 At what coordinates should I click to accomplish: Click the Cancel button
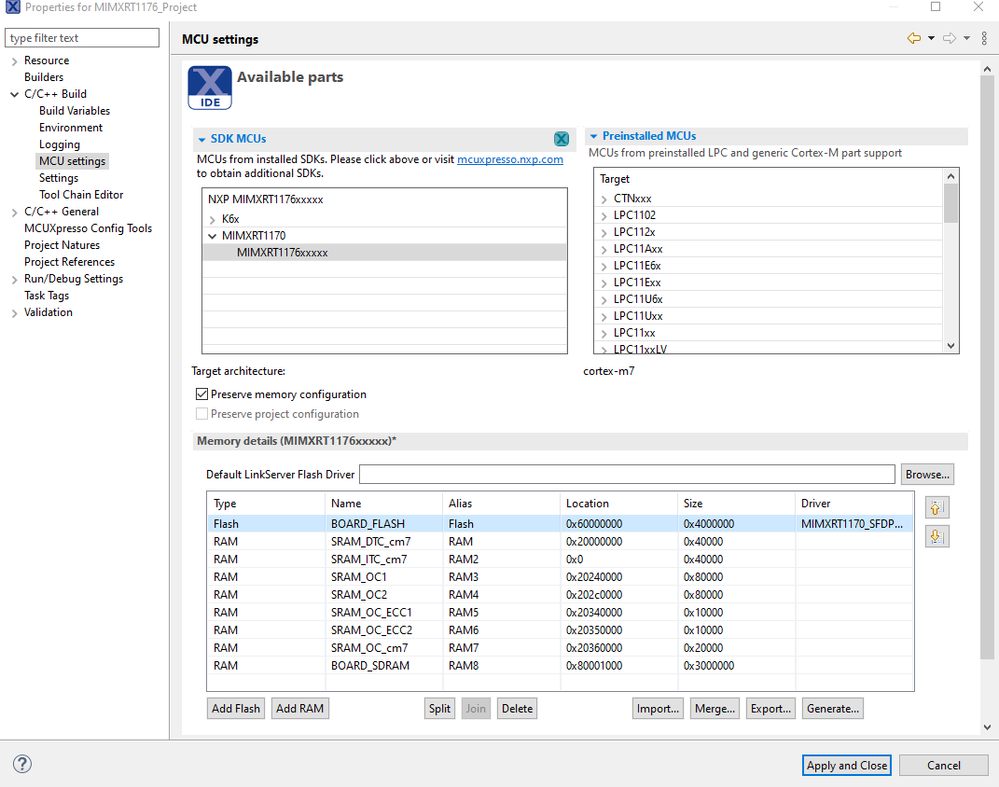944,765
